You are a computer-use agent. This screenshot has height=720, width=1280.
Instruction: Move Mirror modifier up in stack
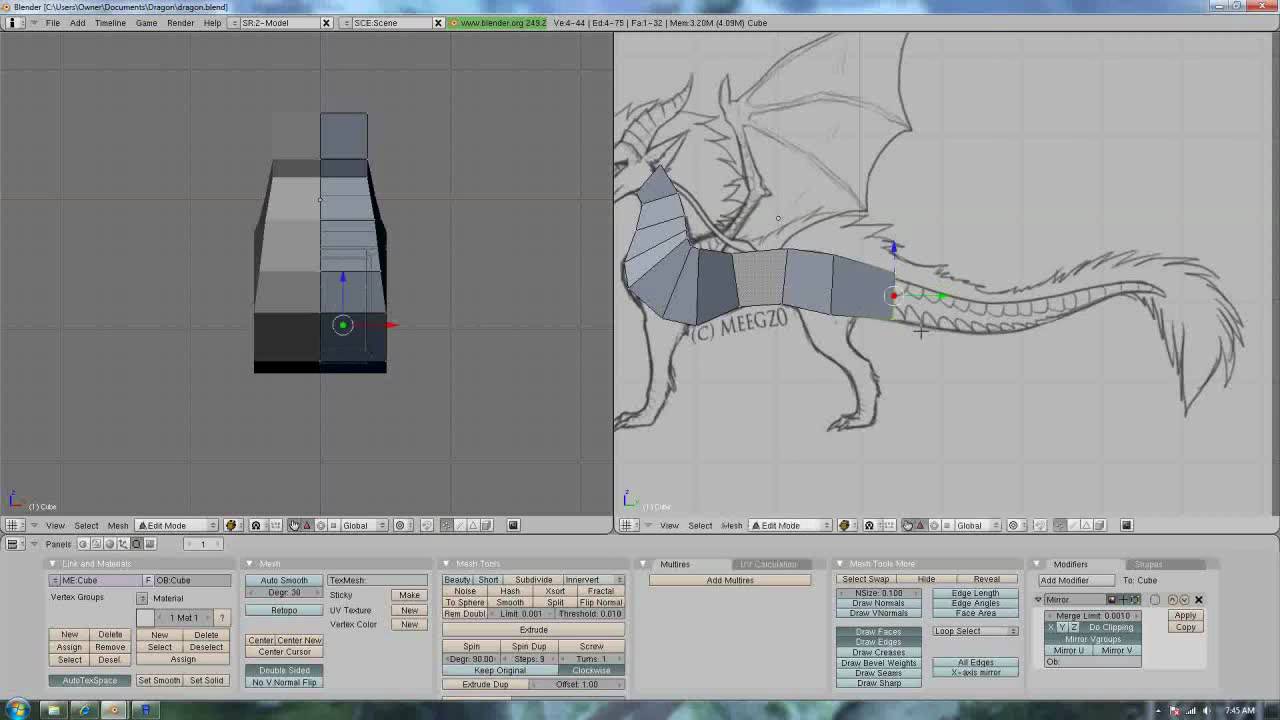[x=1173, y=600]
